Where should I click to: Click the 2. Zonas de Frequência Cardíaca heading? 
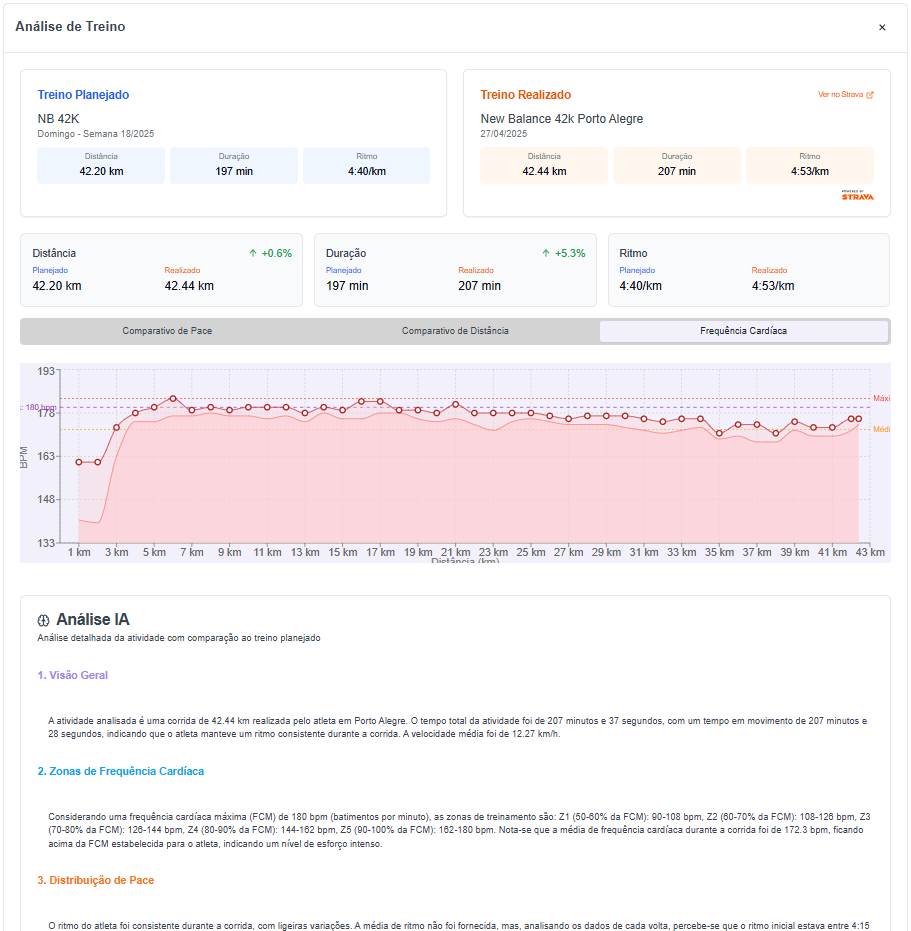121,771
